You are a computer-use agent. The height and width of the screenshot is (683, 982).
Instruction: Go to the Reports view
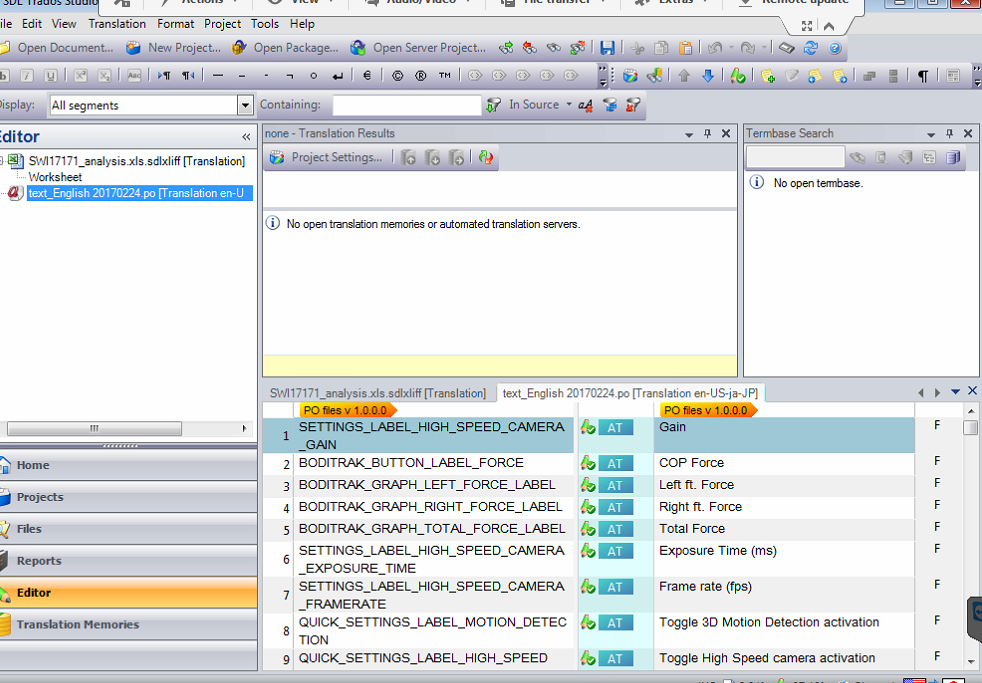(x=128, y=561)
